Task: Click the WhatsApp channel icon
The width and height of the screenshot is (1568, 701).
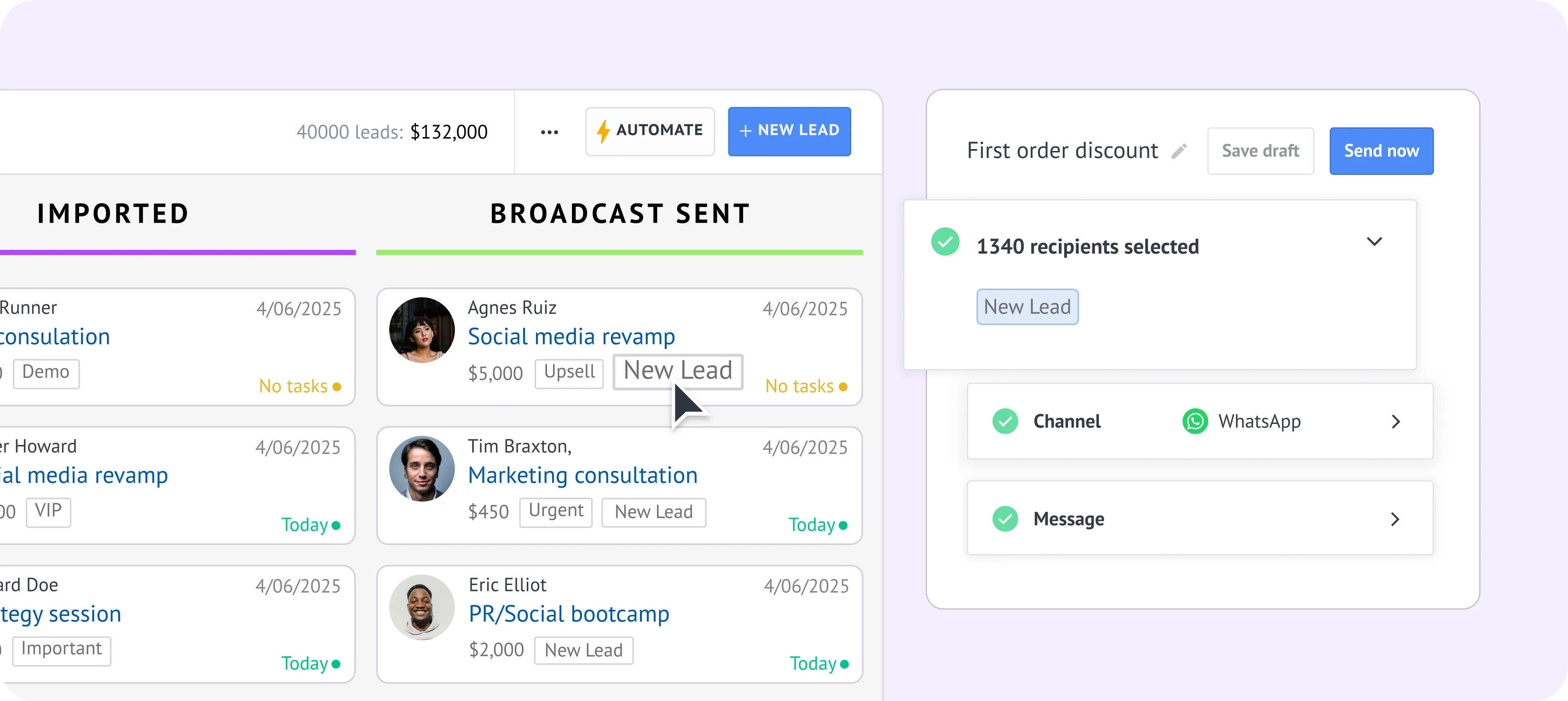Action: [1195, 422]
